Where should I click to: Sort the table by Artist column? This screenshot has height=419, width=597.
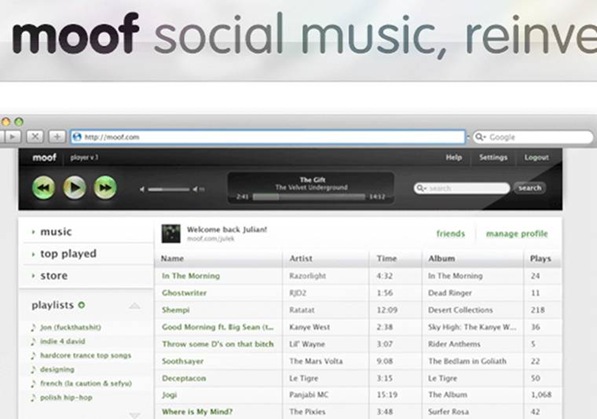[301, 258]
